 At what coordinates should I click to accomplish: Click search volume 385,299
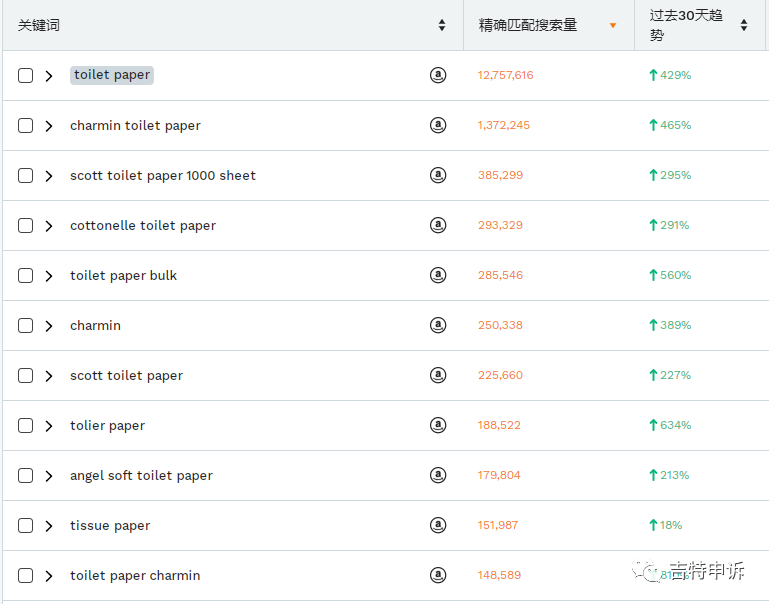click(x=500, y=175)
